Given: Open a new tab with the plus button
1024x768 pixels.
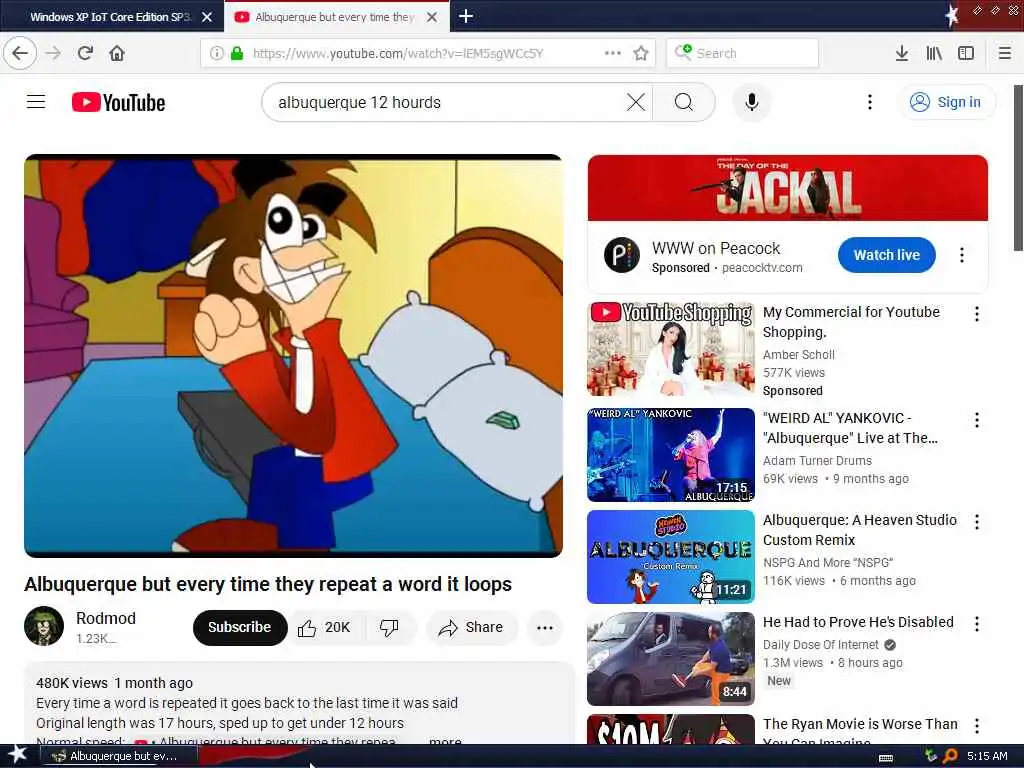Looking at the screenshot, I should 466,16.
